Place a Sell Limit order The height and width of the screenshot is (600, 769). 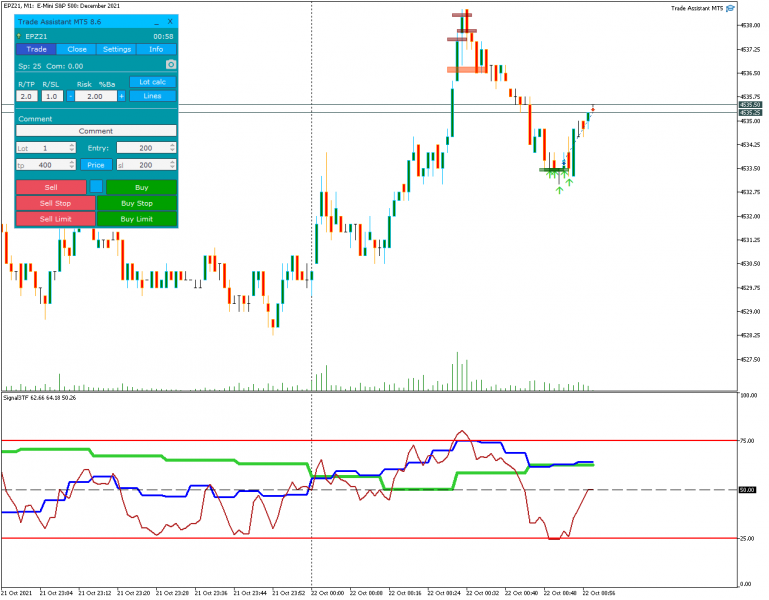point(55,219)
